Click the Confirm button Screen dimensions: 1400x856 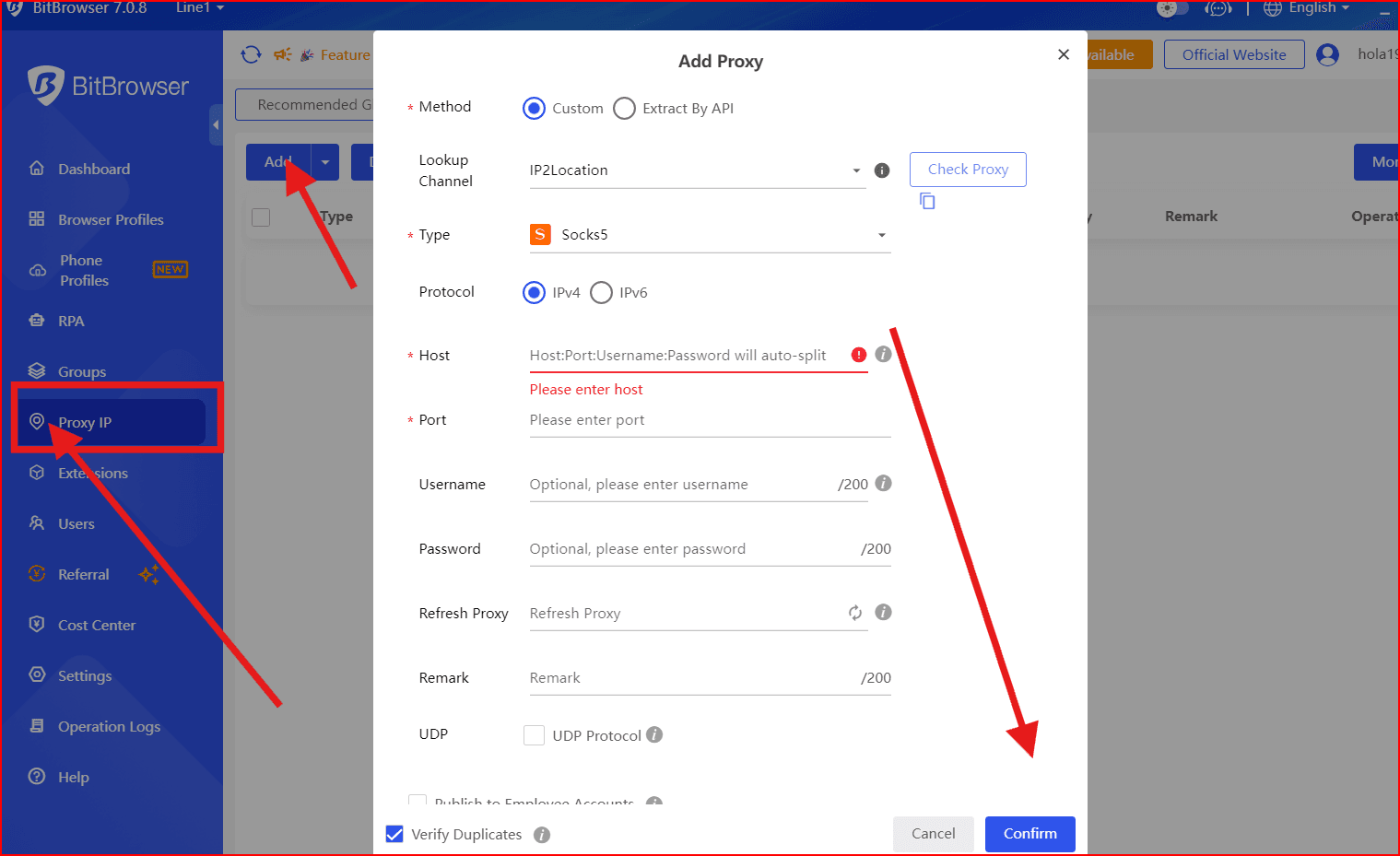pos(1029,834)
